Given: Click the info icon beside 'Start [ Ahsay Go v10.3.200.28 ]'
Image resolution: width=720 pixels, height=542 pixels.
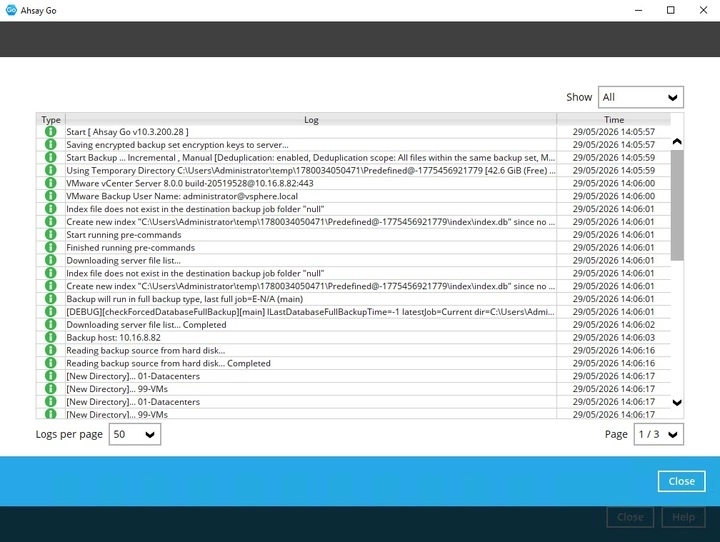Looking at the screenshot, I should 51,132.
